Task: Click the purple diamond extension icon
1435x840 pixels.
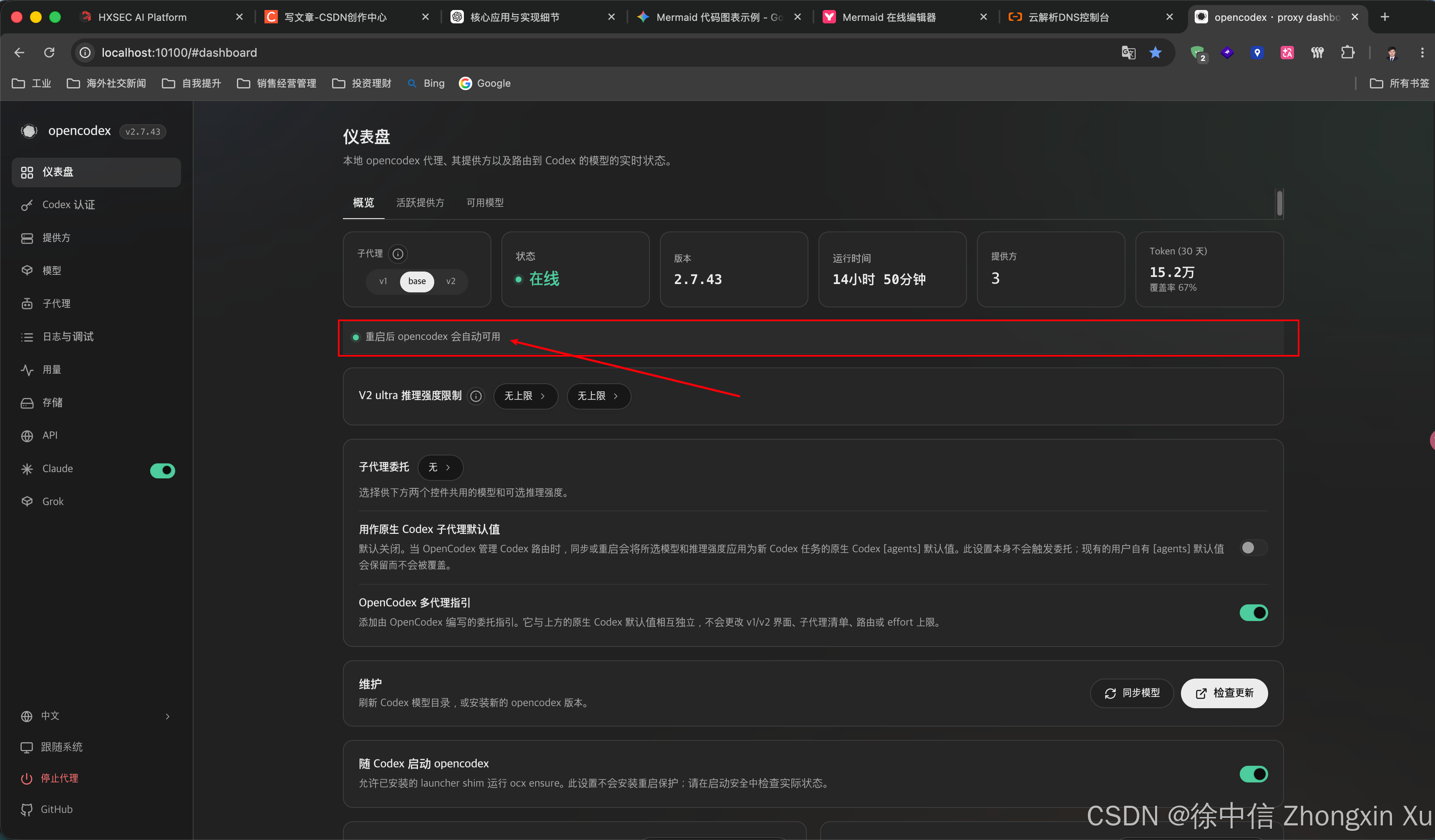Action: coord(1227,53)
